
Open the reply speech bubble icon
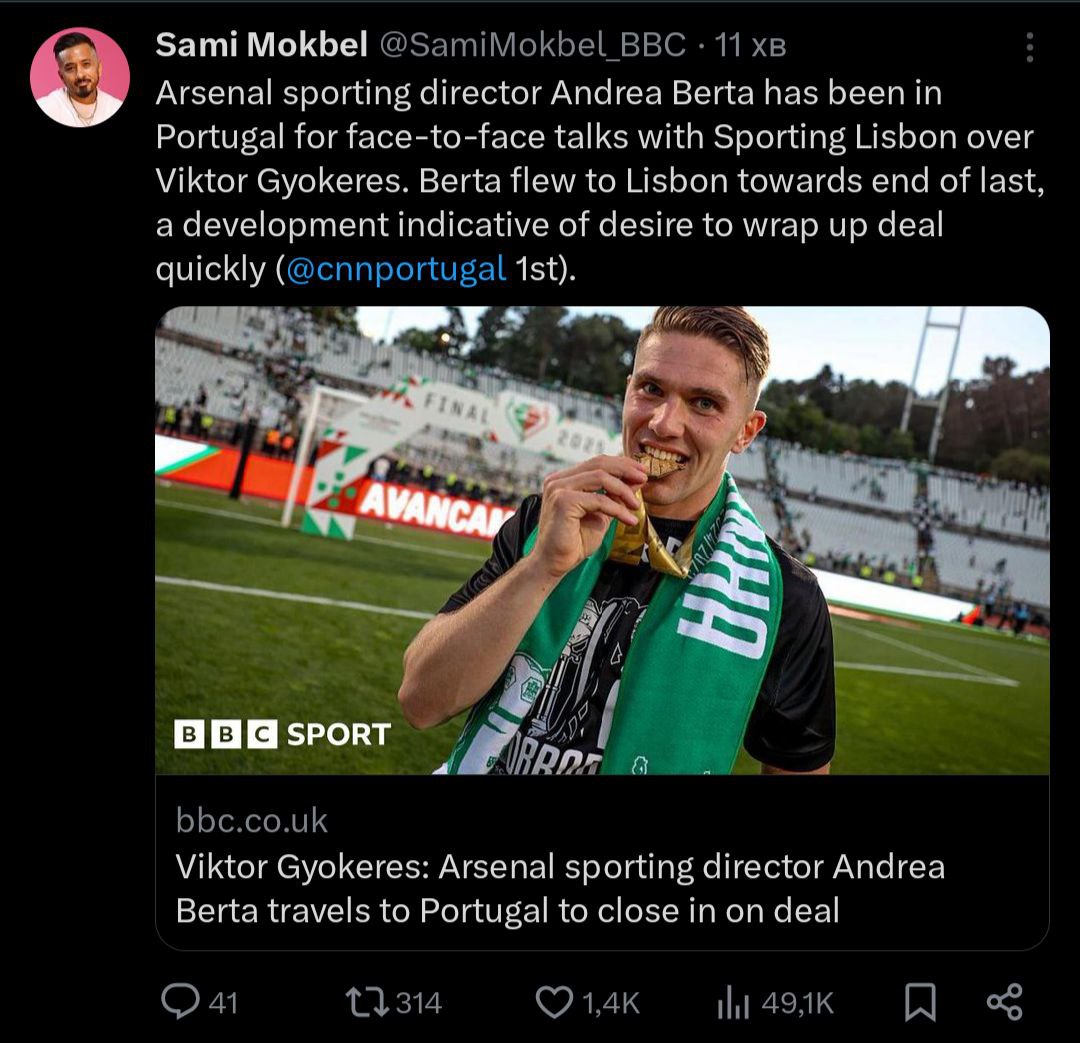click(x=180, y=1001)
